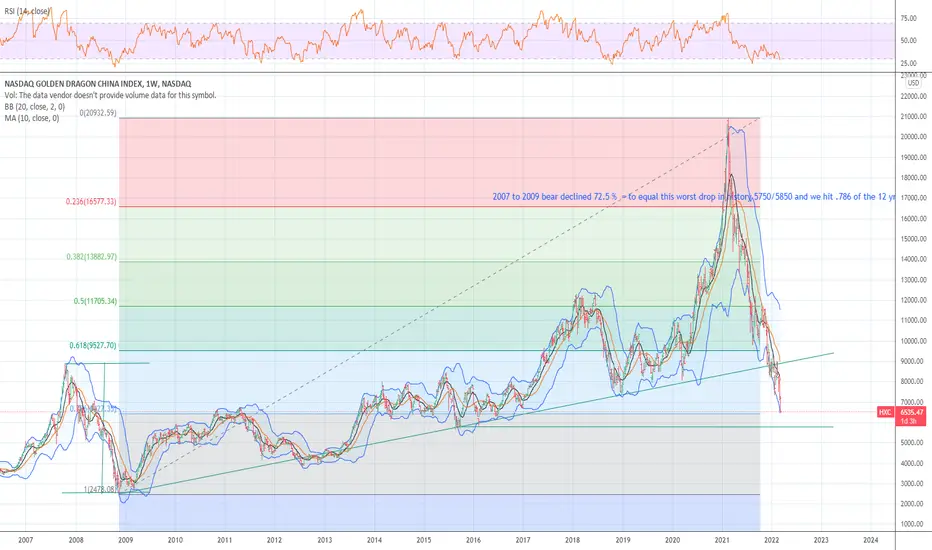Select the 0.5(11705.34) Fibonacci level label
Screen dimensions: 932x550
95,301
